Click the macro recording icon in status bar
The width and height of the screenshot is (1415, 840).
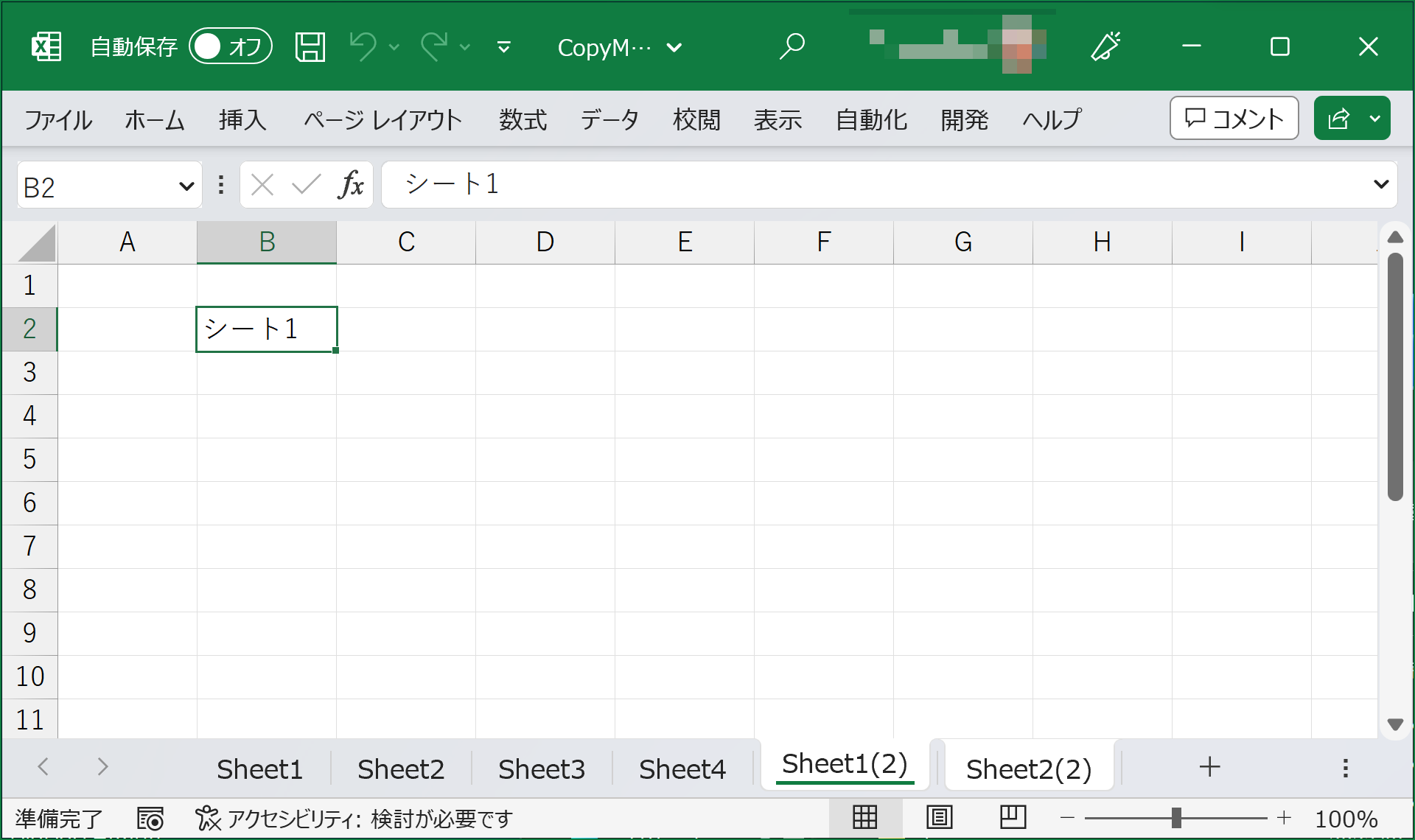[x=150, y=818]
